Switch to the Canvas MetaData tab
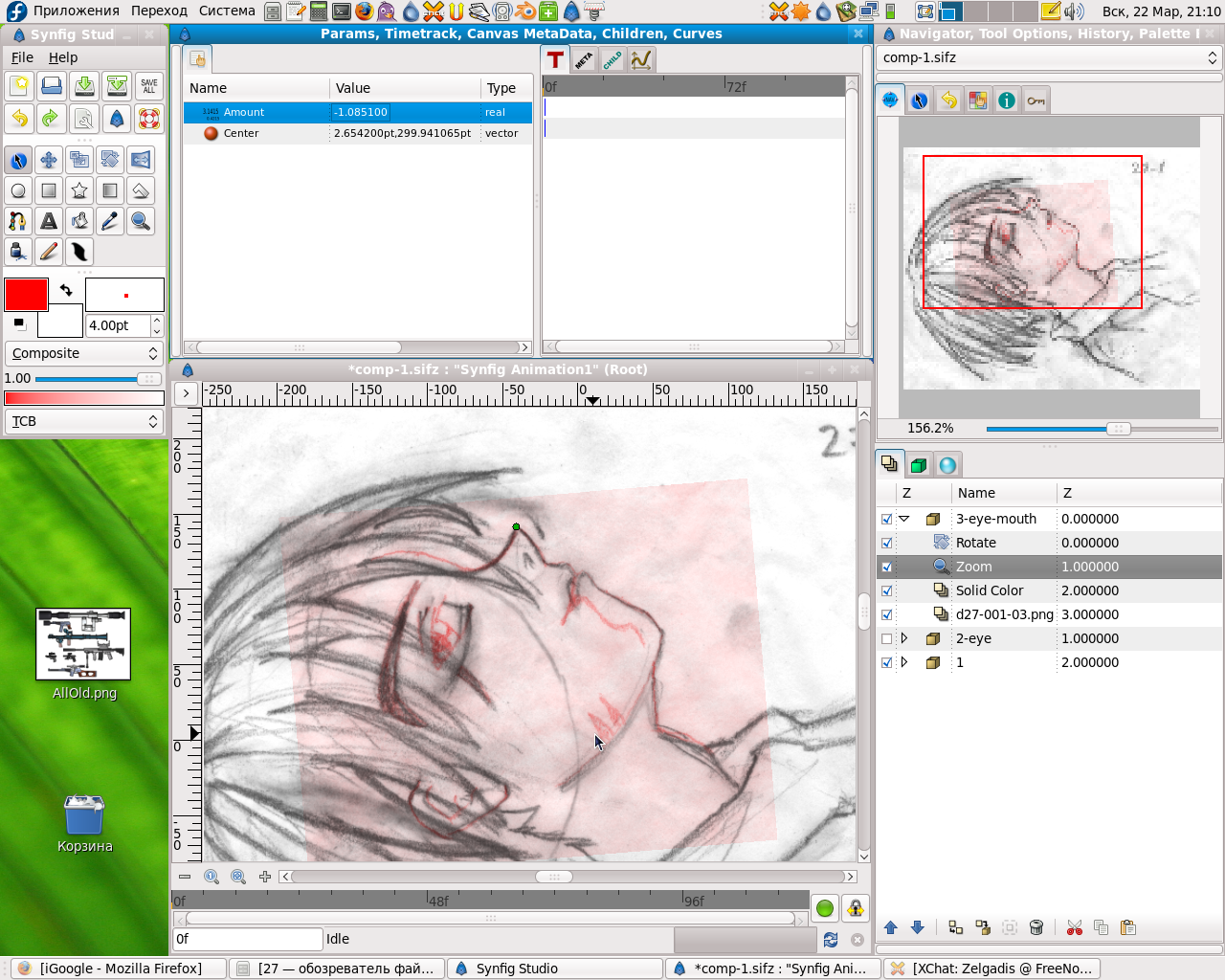The image size is (1225, 980). tap(584, 59)
